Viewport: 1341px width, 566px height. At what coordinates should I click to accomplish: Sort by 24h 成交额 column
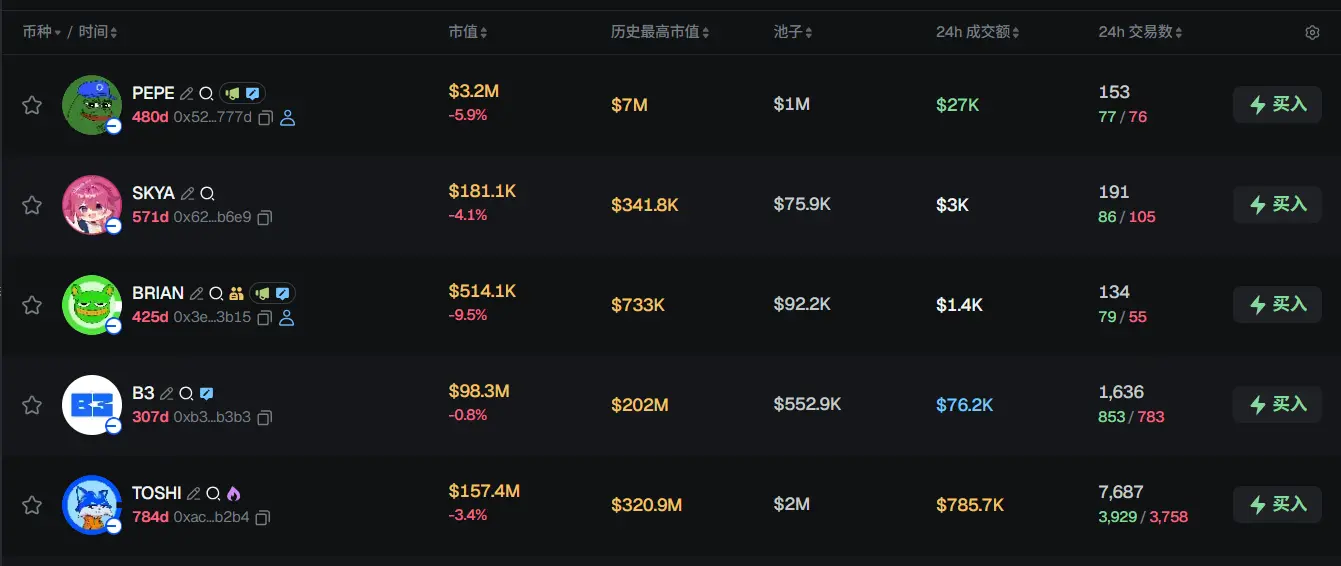click(x=977, y=32)
